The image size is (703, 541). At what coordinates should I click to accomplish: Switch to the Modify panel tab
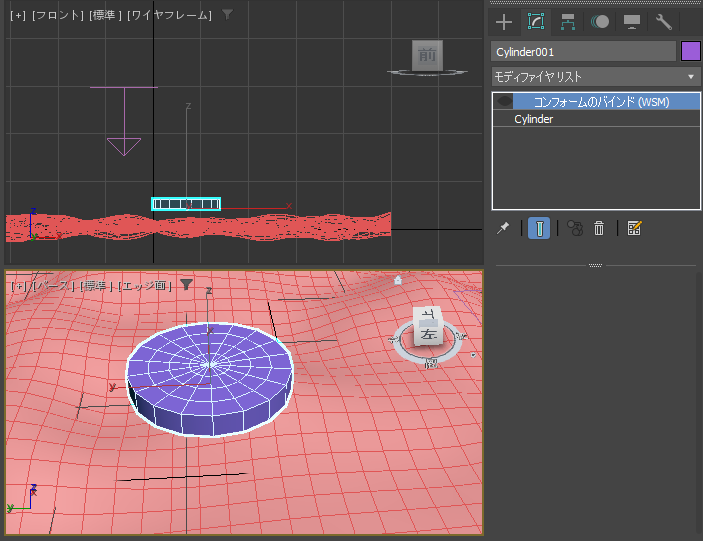(536, 22)
